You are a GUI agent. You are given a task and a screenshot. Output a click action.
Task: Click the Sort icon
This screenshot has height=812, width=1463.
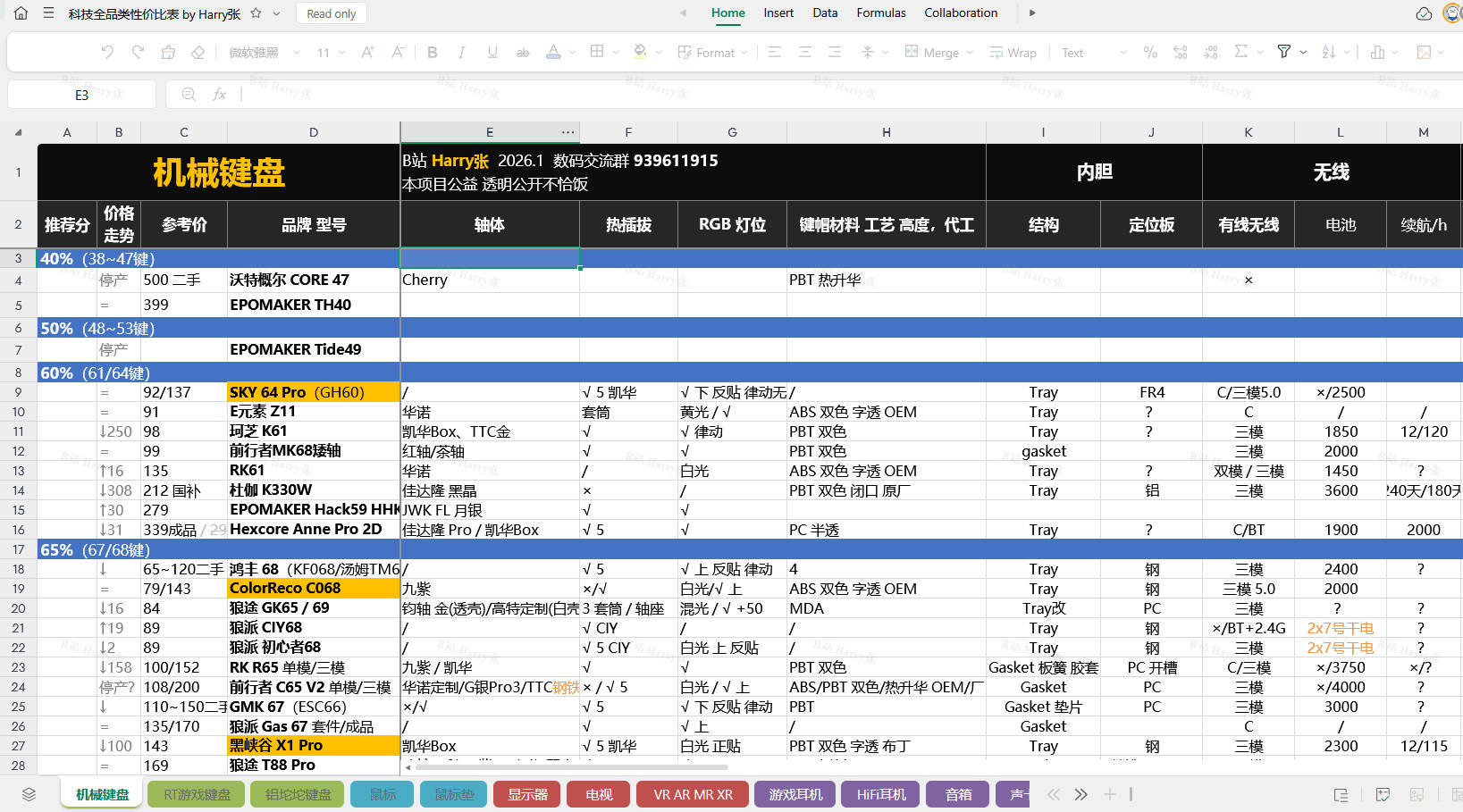click(x=1329, y=53)
